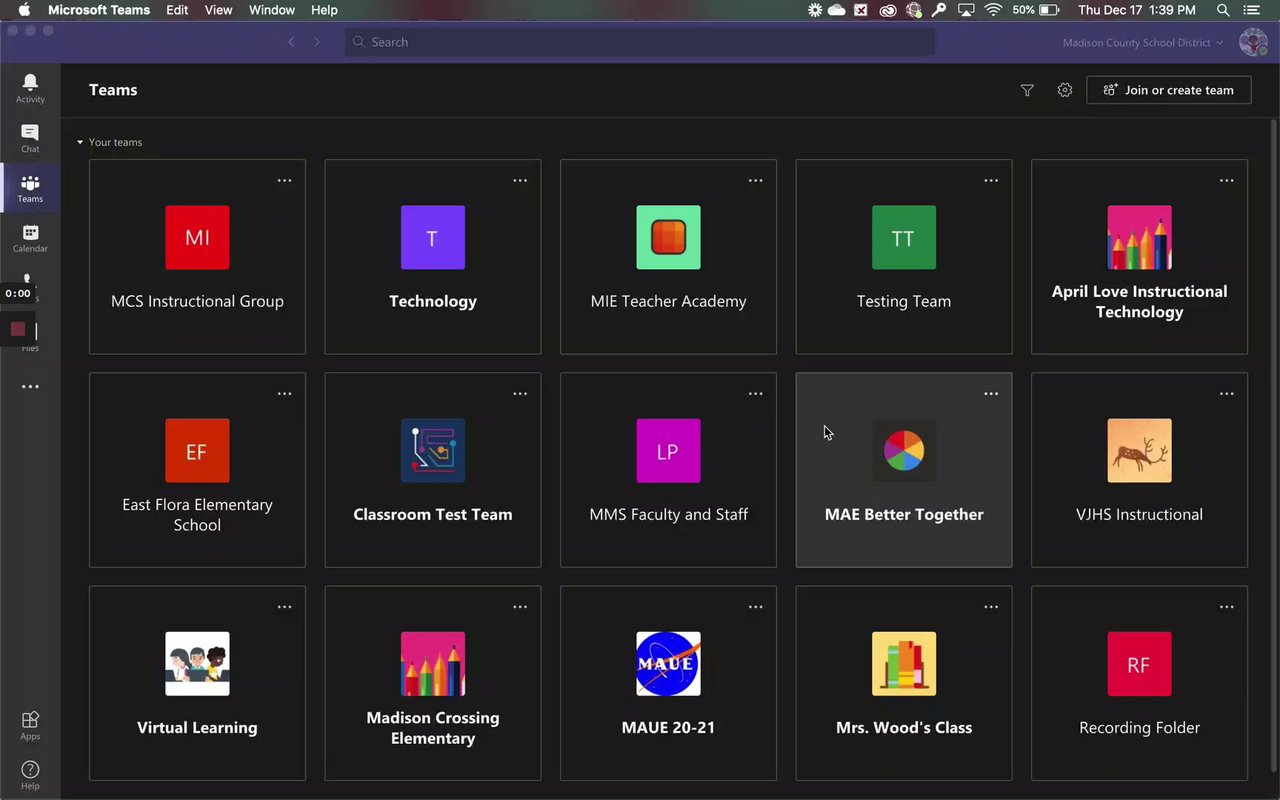Screen dimensions: 1280x800
Task: Open the Recording Folder team
Action: click(1140, 683)
